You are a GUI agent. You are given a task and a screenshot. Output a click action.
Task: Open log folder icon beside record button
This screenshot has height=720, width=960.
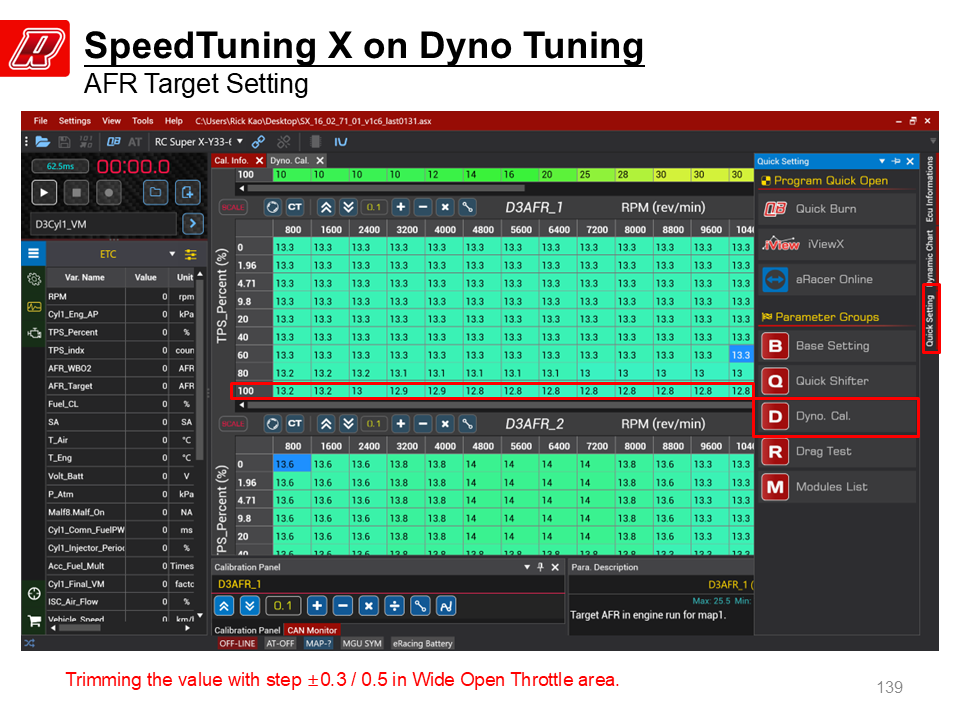tap(156, 192)
